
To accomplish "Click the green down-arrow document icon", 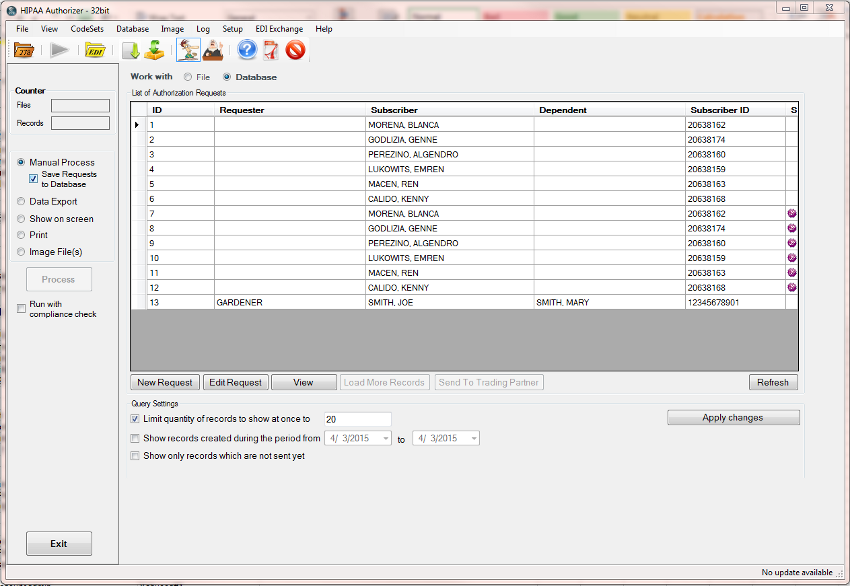I will [131, 50].
